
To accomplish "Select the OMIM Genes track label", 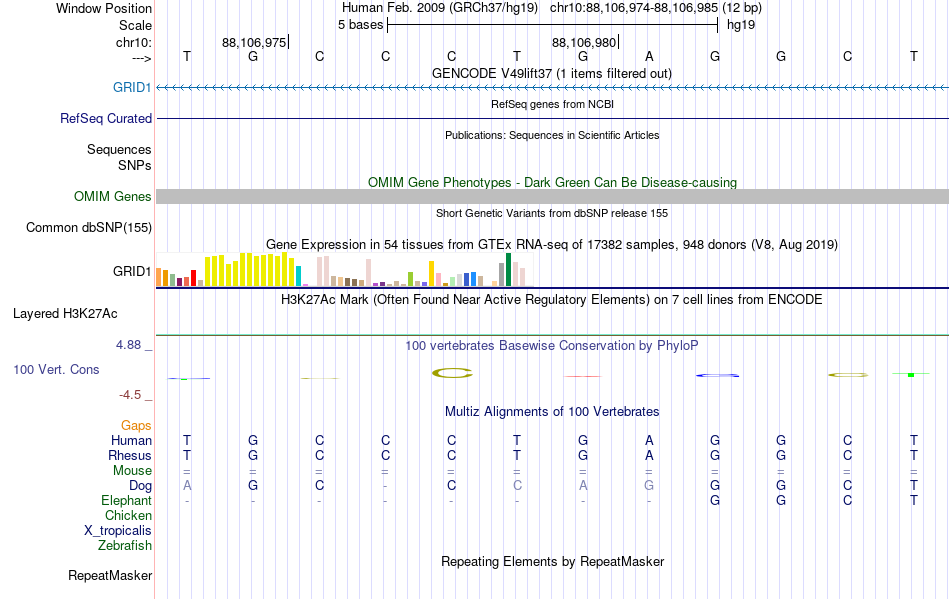I will 112,196.
